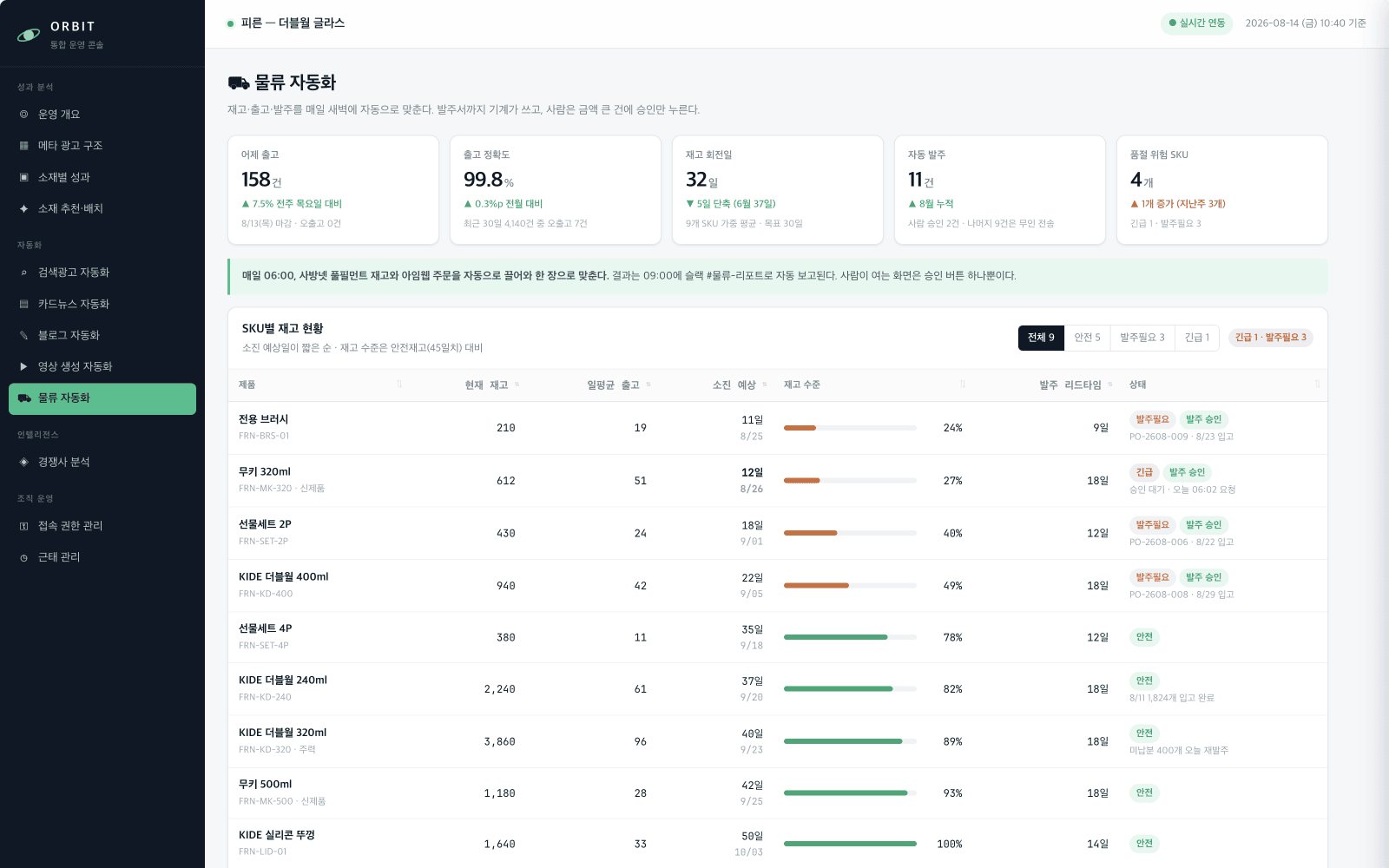
Task: Click product name KIDE 더블월 320ml
Action: point(282,733)
